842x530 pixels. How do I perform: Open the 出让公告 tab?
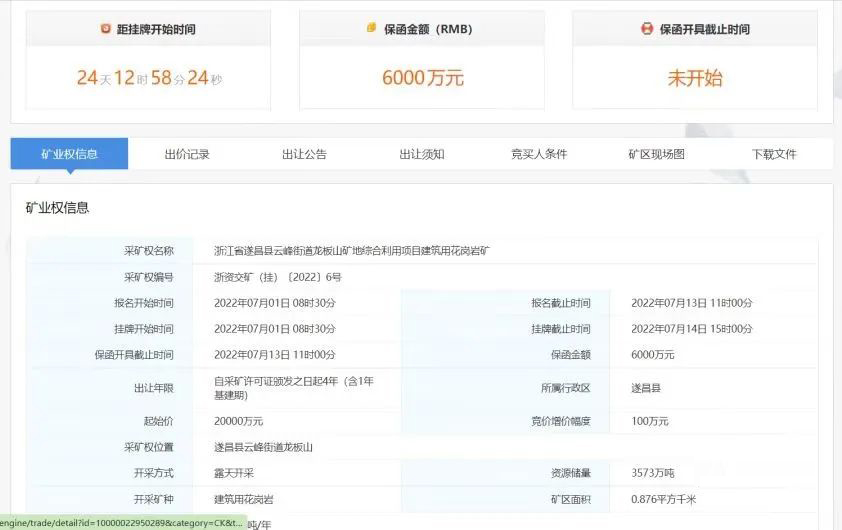[304, 154]
